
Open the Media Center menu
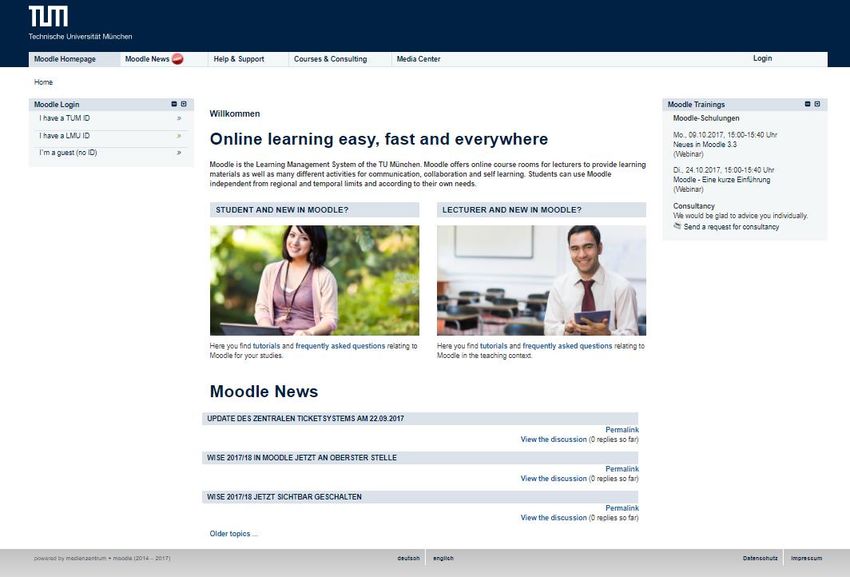coord(418,59)
